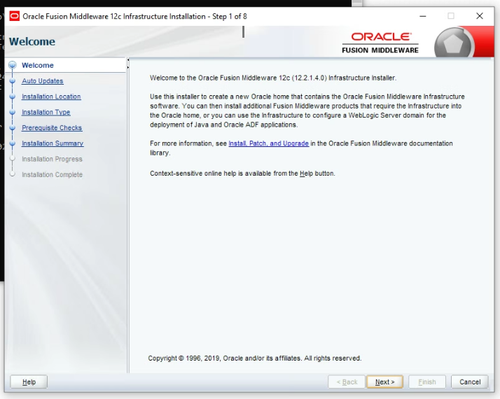Click the Welcome page heading
The height and width of the screenshot is (399, 500).
tap(32, 42)
